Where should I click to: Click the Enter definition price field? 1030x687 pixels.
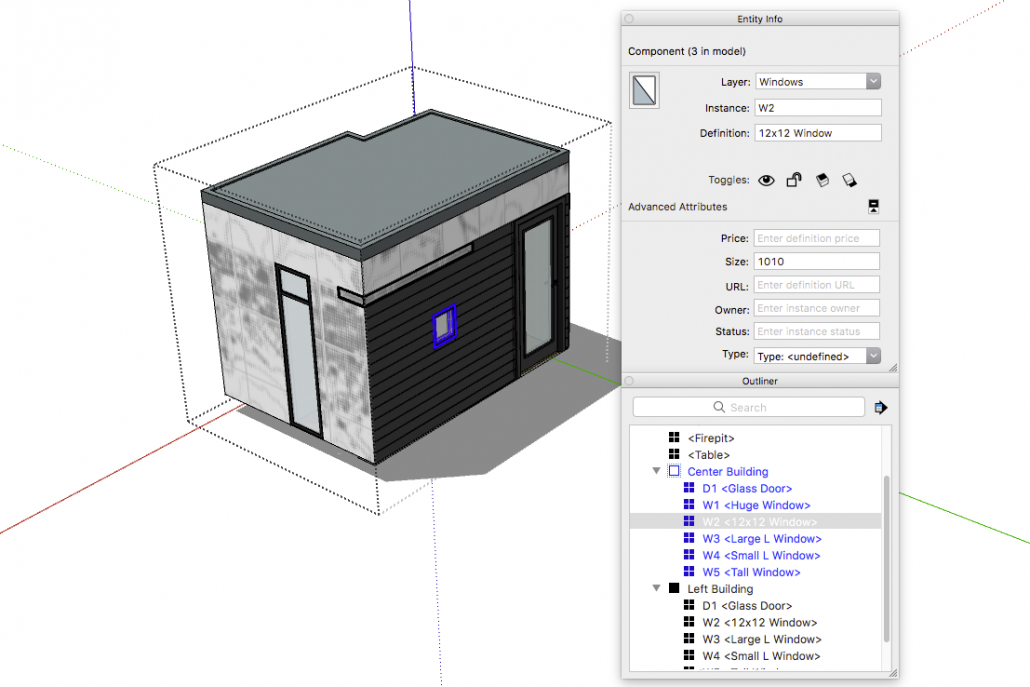(817, 238)
